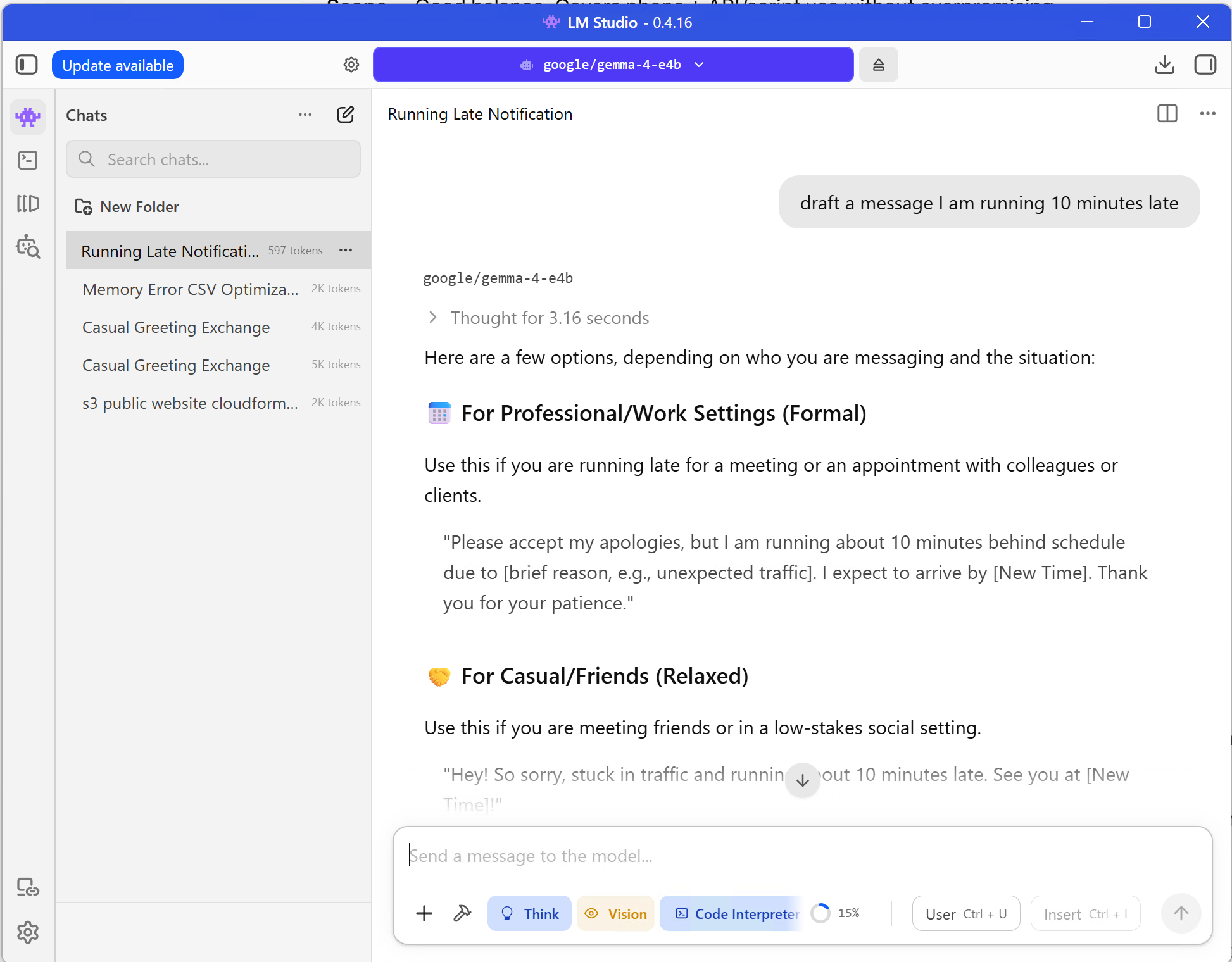The width and height of the screenshot is (1232, 962).
Task: Open the downloads panel
Action: (x=1165, y=65)
